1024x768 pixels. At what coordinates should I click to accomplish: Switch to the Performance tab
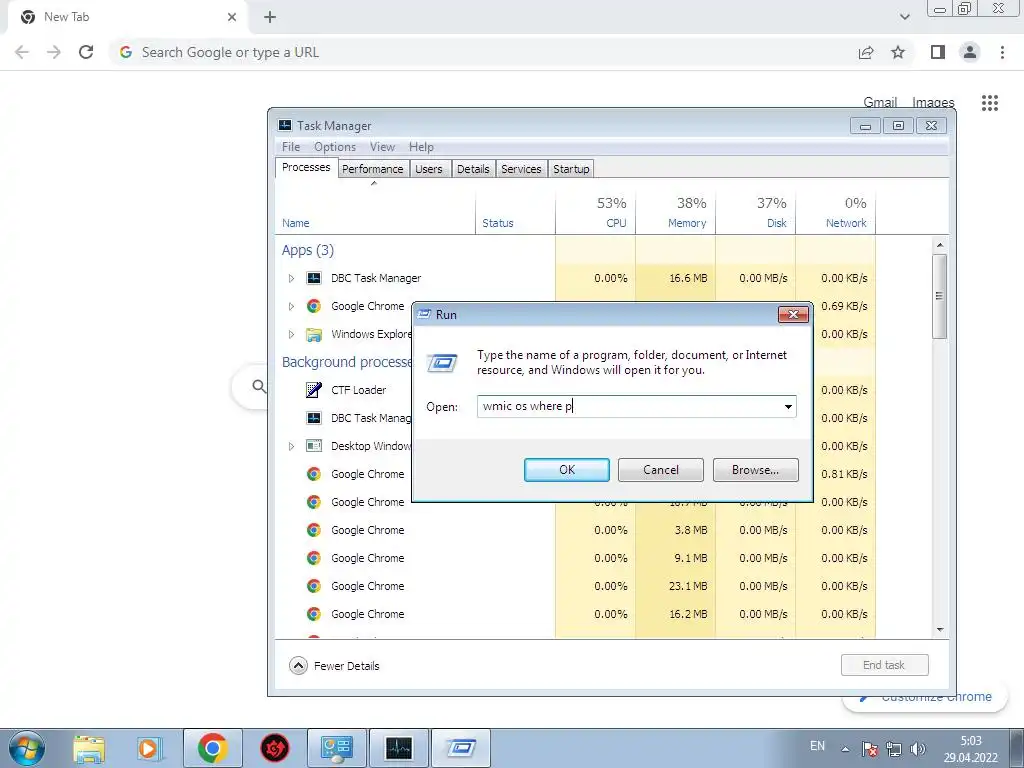[373, 169]
